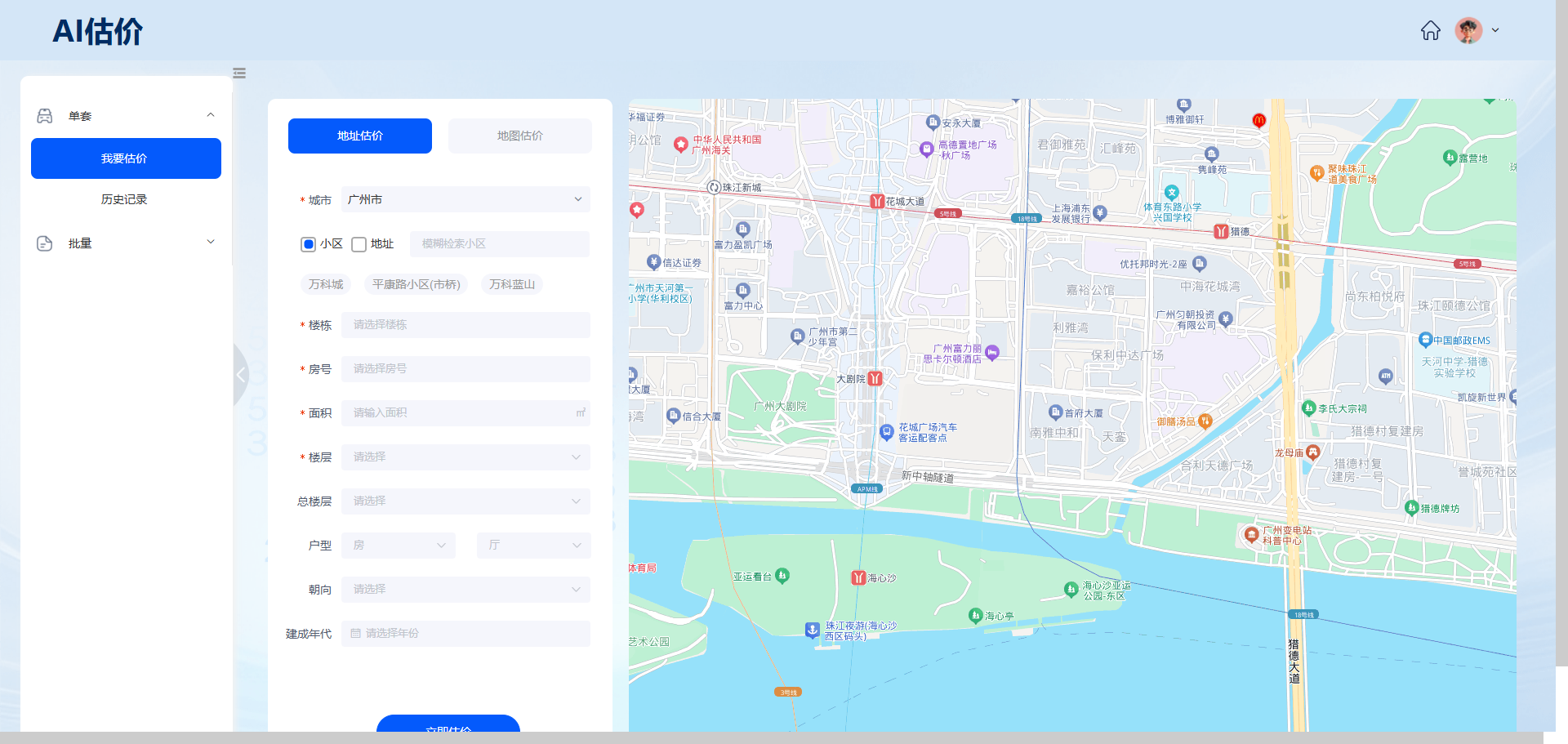
Task: Click the 海心沙 metro station marker
Action: pos(858,577)
